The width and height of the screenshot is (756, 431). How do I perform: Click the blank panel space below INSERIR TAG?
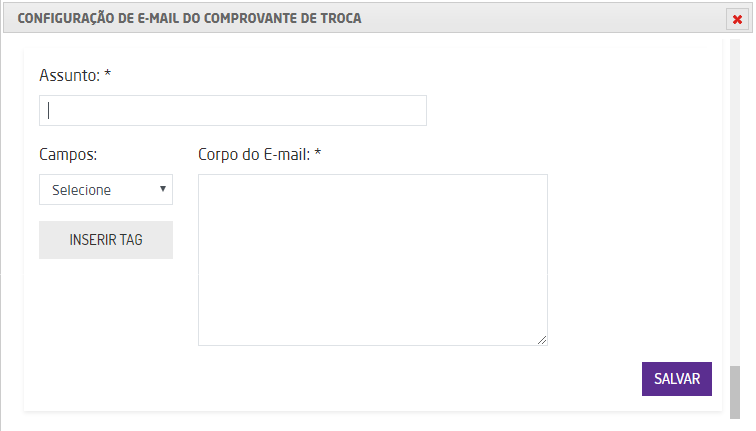105,320
